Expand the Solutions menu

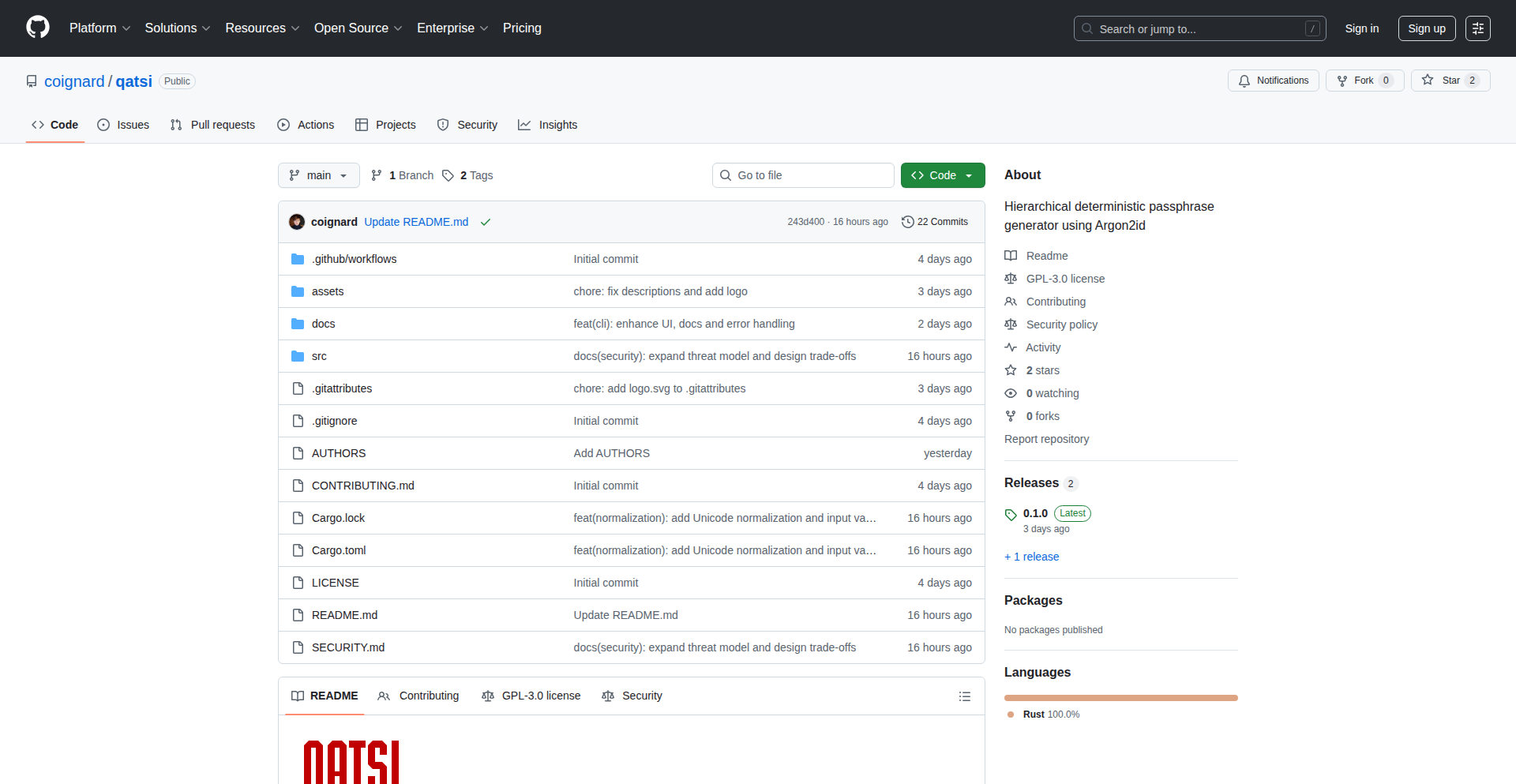[178, 28]
